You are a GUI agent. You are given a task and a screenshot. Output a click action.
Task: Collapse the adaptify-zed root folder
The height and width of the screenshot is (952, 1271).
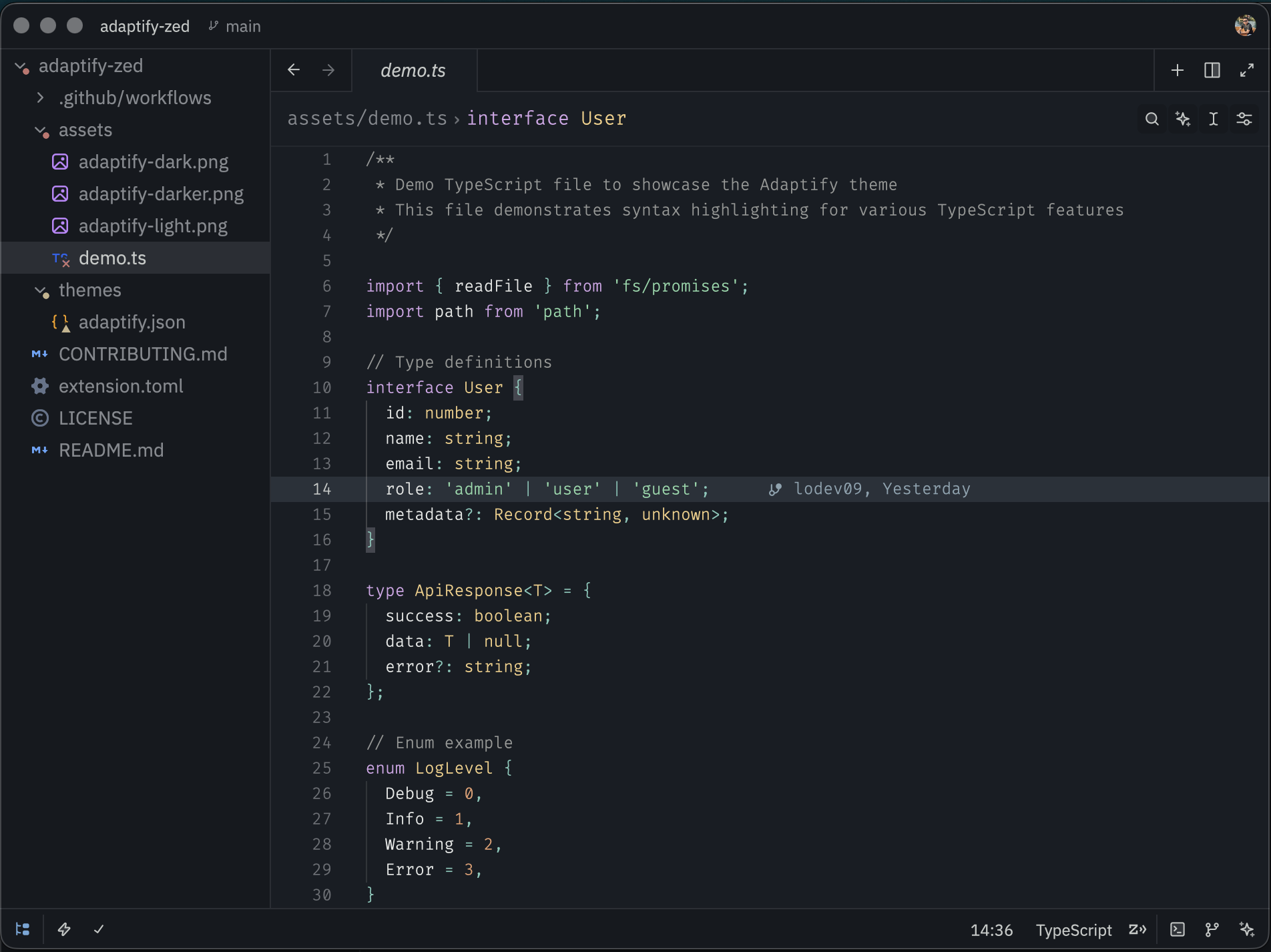[21, 66]
